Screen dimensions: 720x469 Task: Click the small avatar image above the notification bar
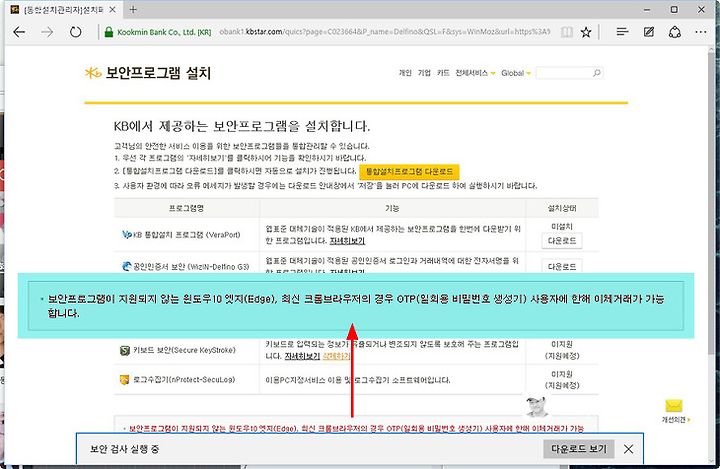536,406
